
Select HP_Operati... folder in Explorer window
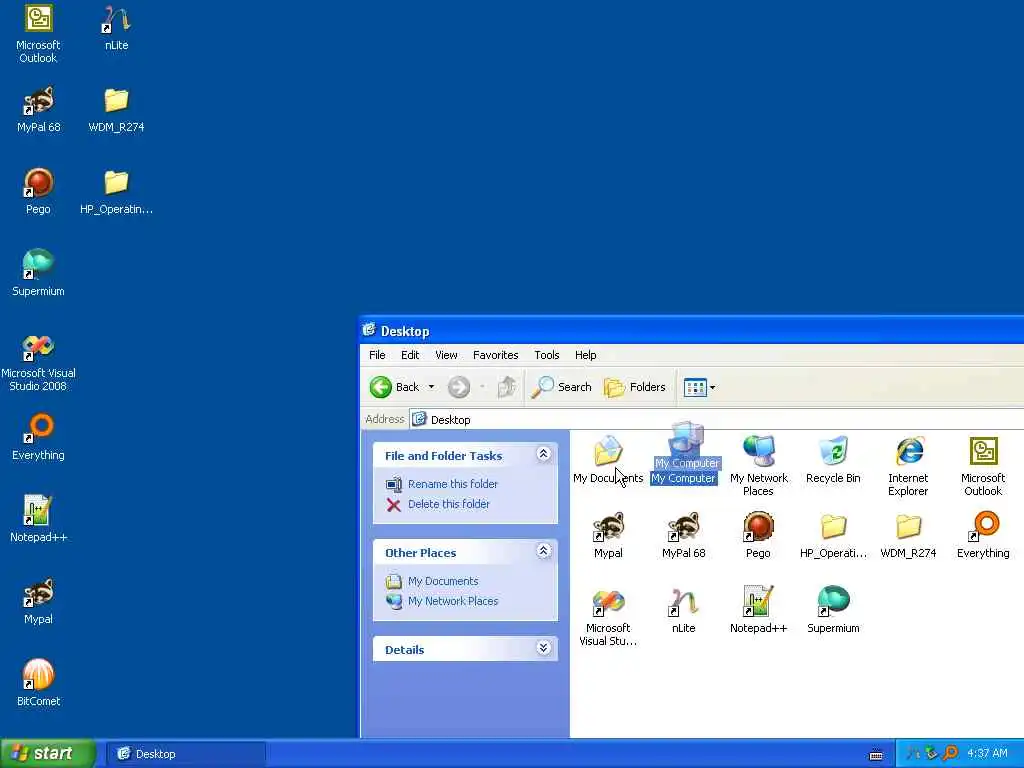[x=833, y=536]
